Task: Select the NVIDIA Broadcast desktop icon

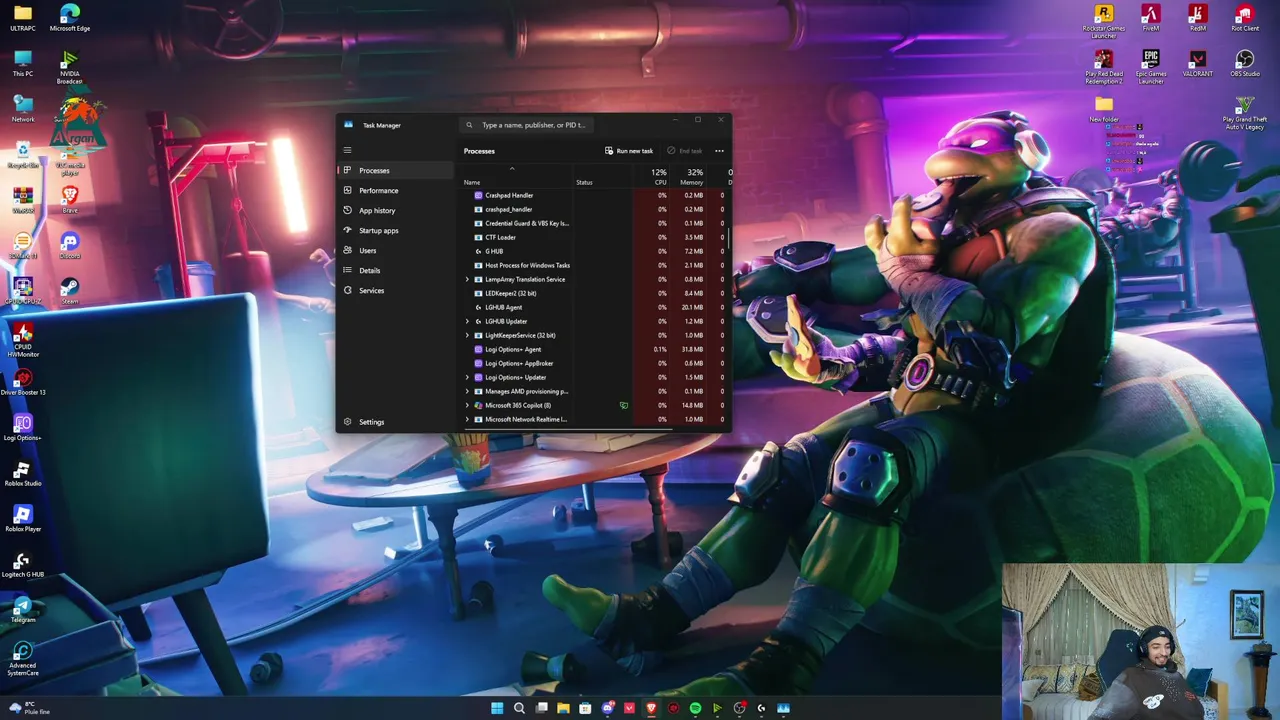Action: (x=69, y=65)
